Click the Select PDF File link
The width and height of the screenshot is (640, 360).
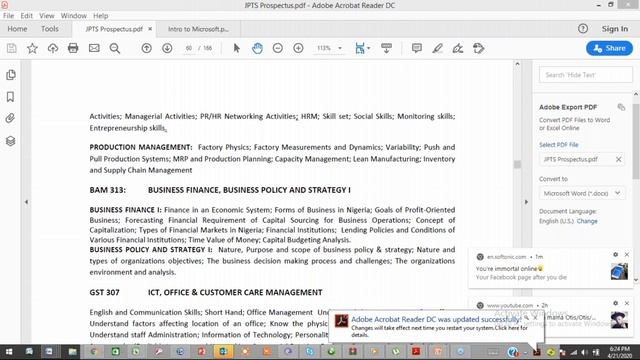558,145
